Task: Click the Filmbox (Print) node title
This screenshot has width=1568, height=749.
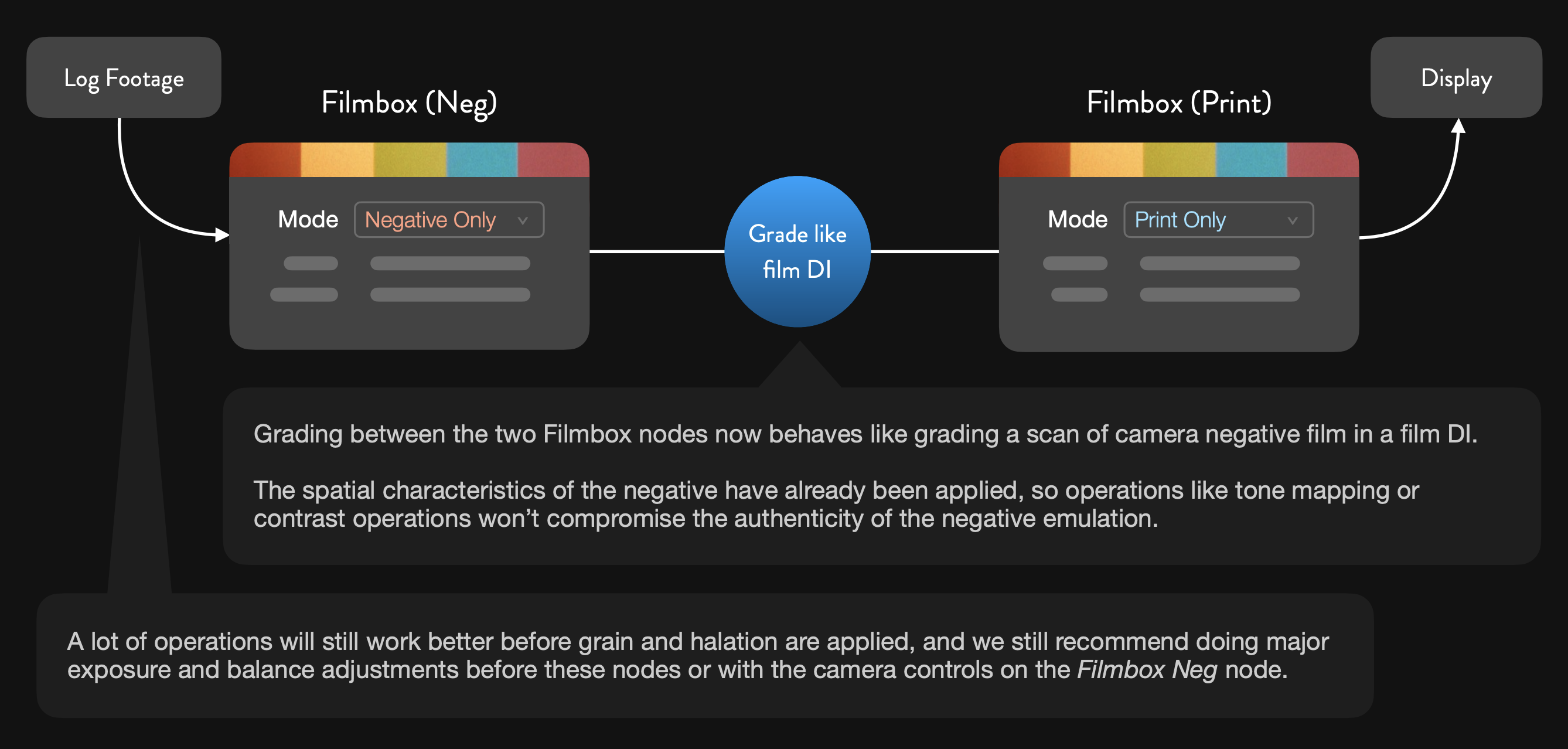Action: 1178,103
